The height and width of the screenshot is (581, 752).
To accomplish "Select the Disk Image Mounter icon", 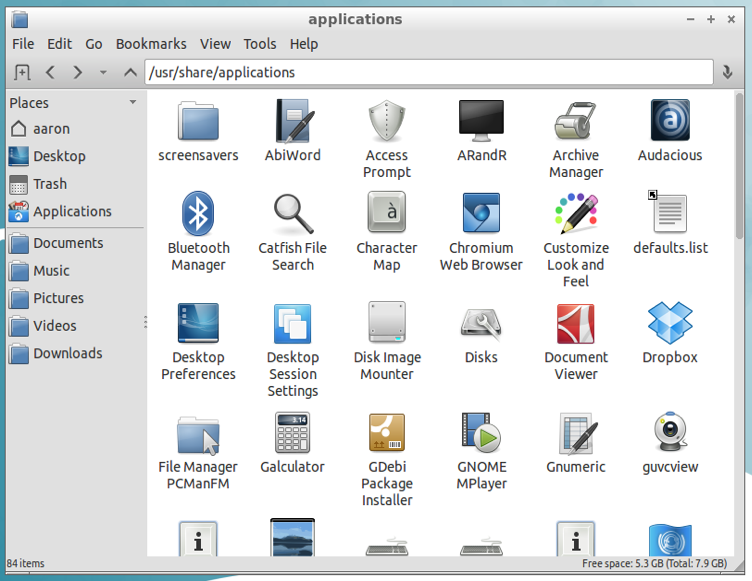I will pos(387,322).
